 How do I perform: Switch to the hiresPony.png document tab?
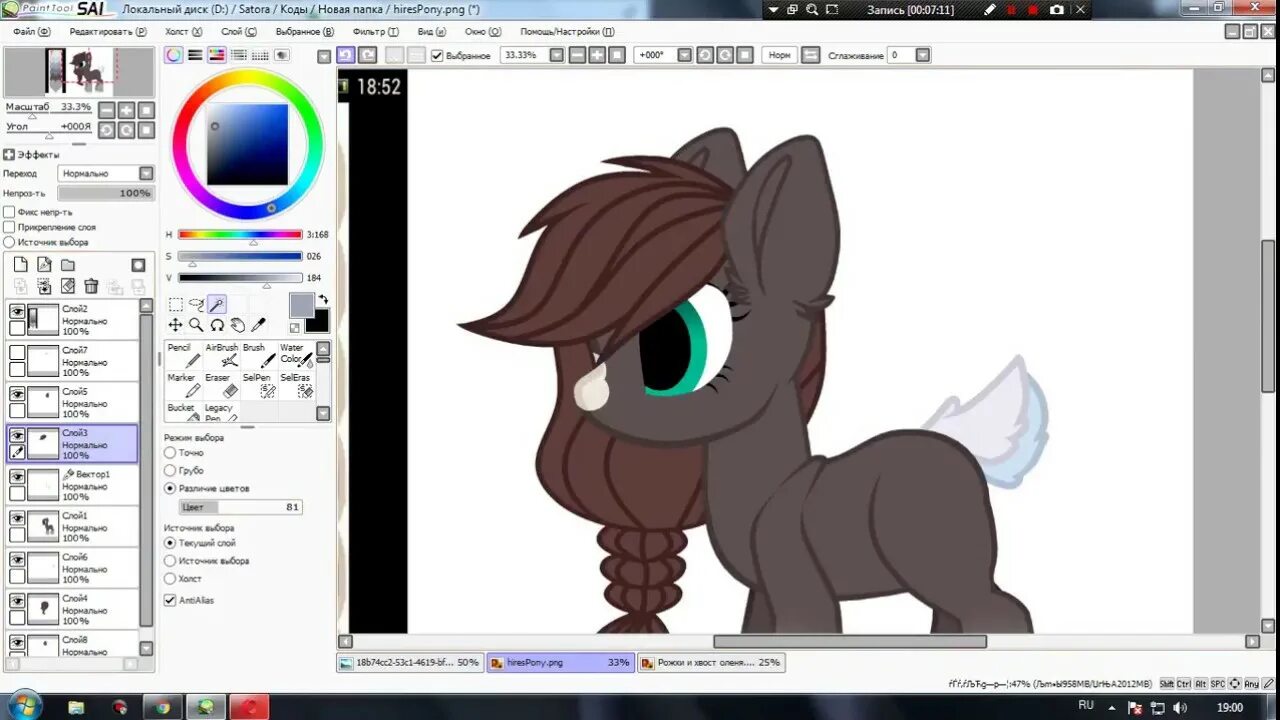(560, 662)
